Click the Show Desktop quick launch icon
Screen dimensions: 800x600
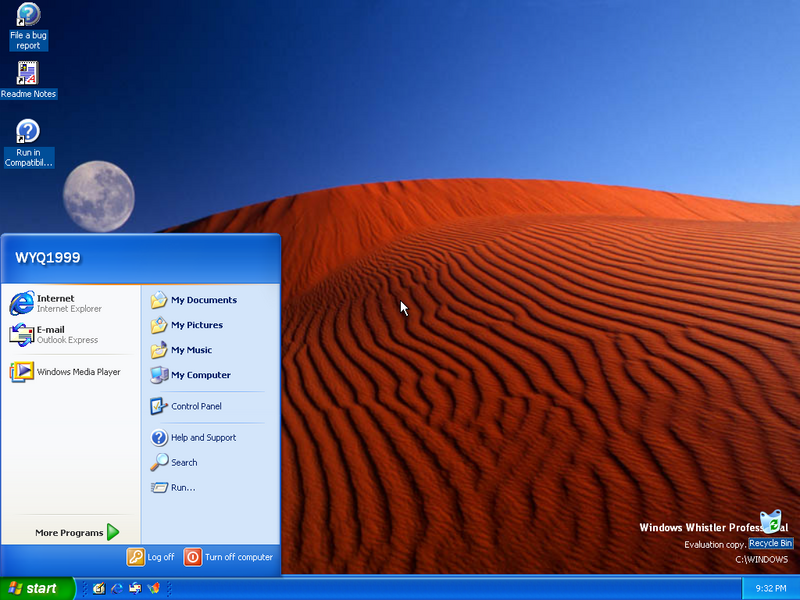point(98,589)
